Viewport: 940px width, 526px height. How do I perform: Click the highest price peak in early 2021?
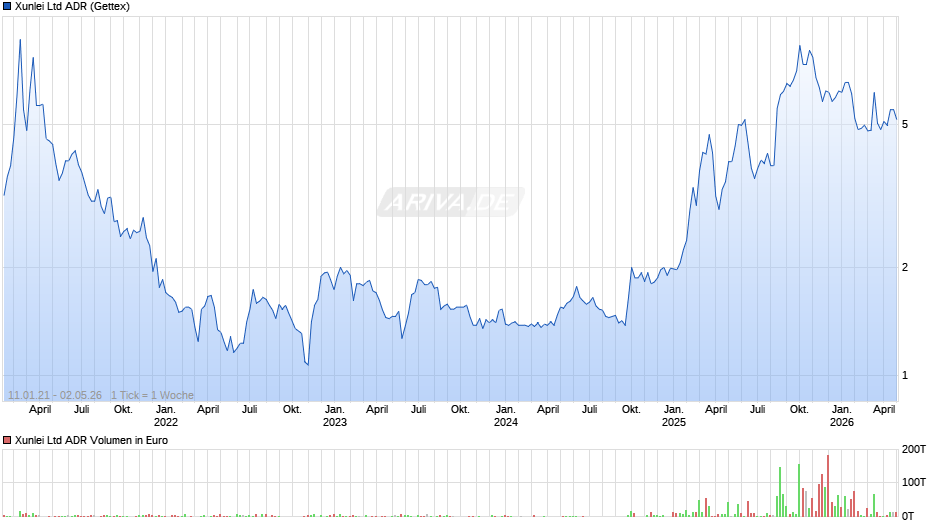20,40
